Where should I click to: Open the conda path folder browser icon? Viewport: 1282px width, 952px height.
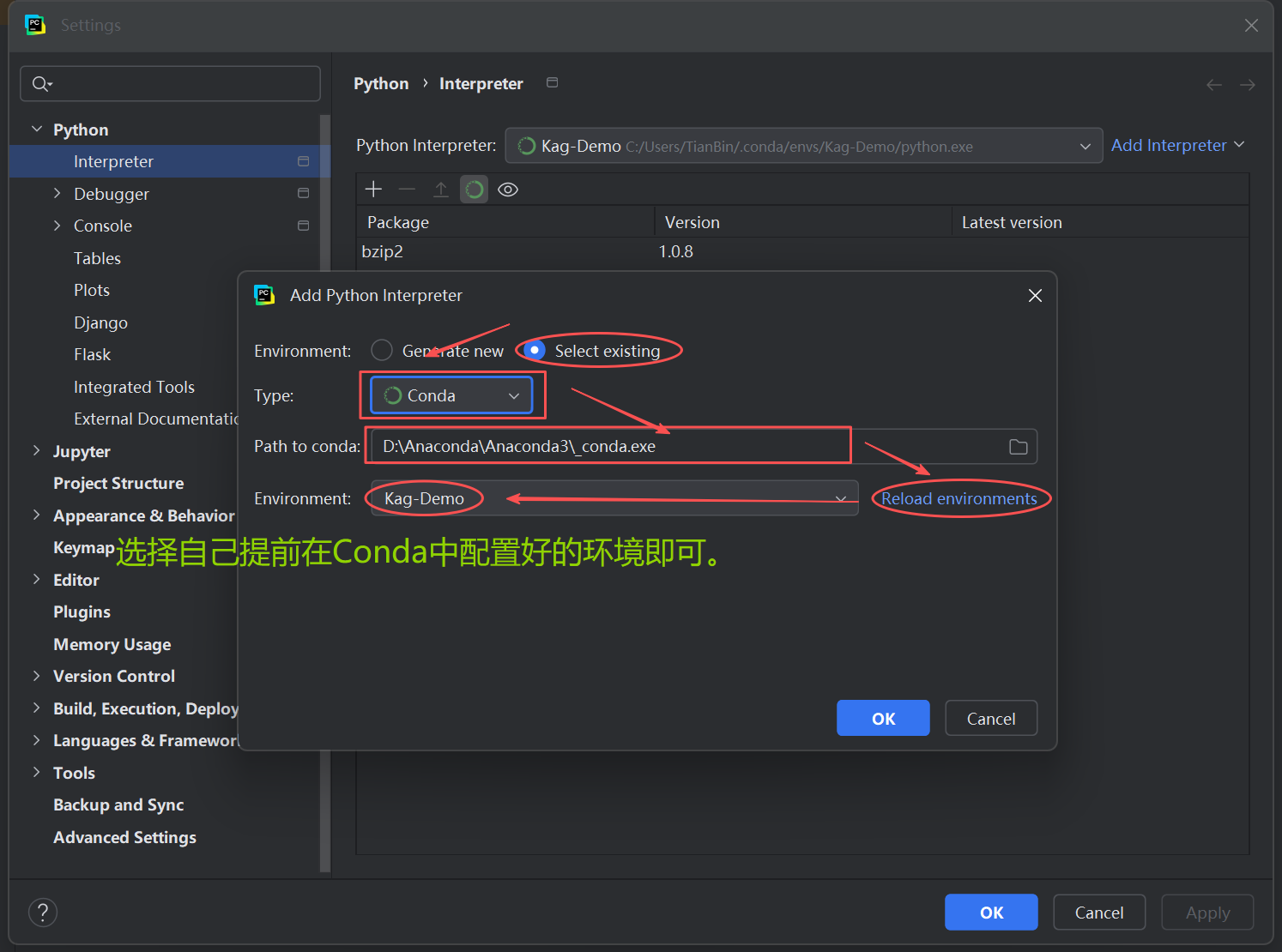click(x=1018, y=446)
